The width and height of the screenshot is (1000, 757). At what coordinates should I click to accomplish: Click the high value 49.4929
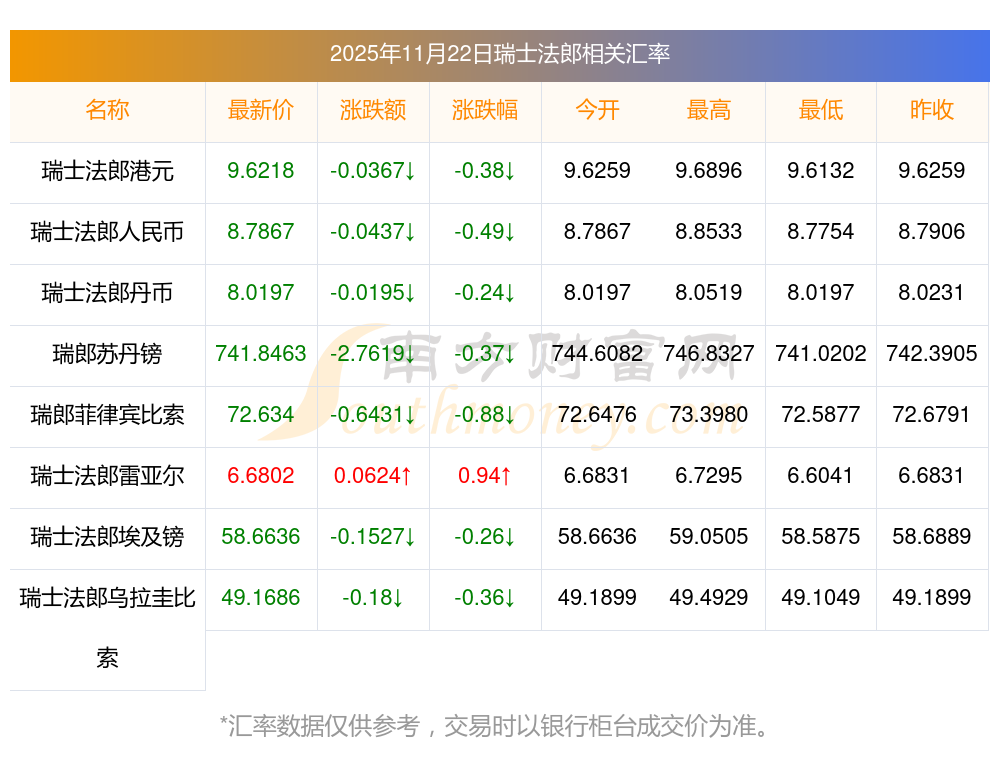709,598
